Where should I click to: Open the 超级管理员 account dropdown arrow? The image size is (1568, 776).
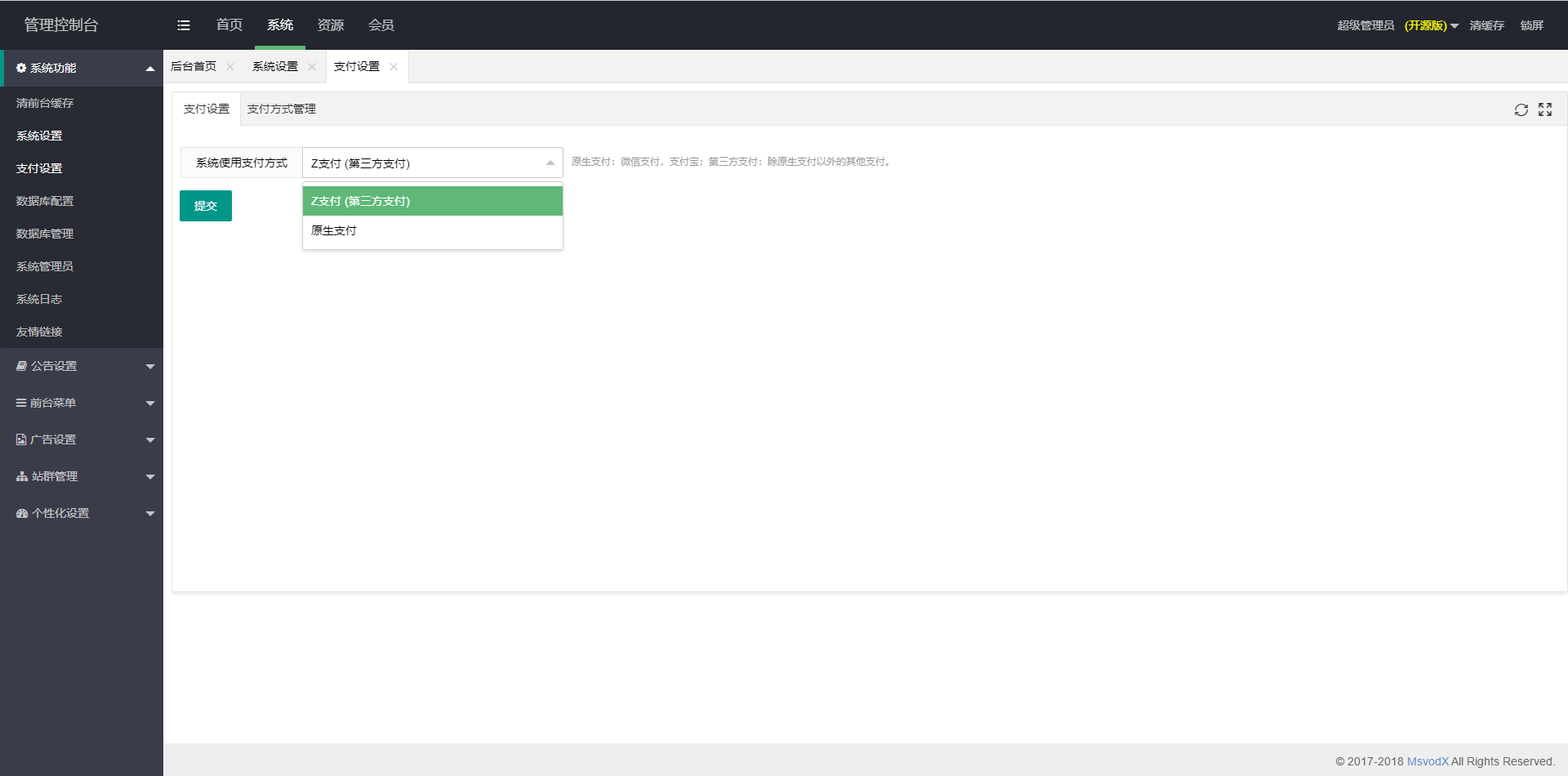[1454, 26]
